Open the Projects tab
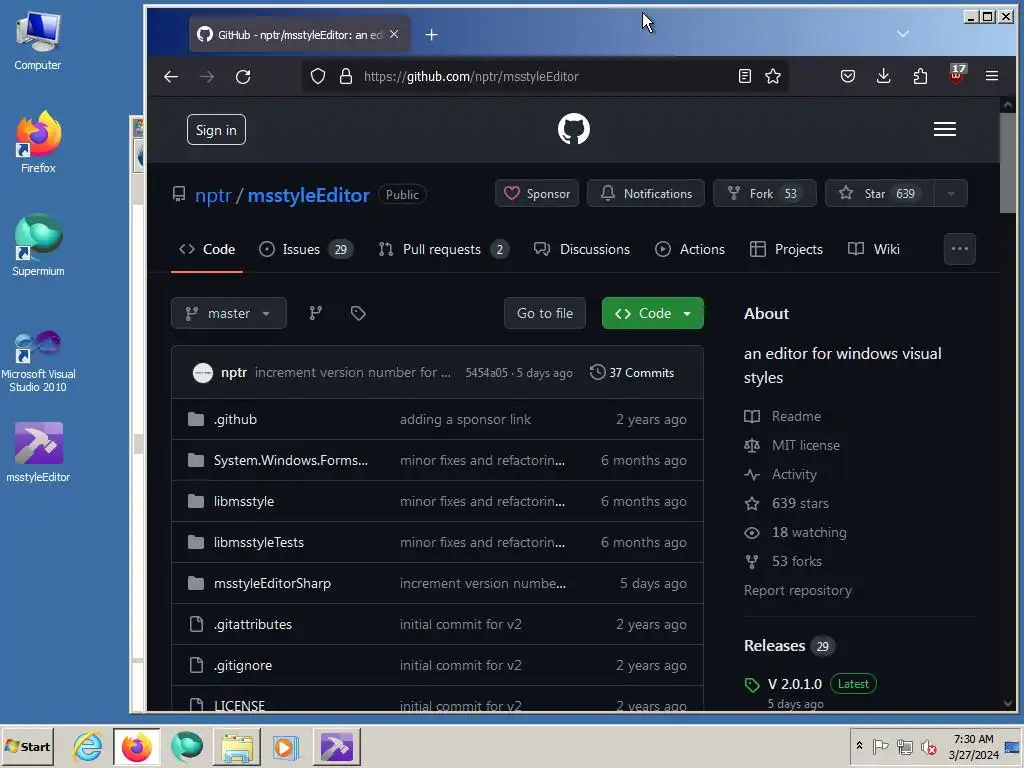Viewport: 1024px width, 768px height. (x=786, y=249)
